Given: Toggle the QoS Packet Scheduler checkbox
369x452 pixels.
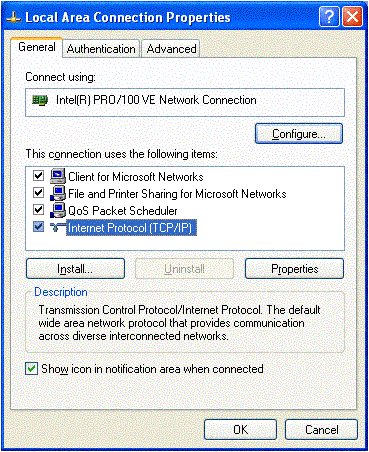Looking at the screenshot, I should (38, 210).
